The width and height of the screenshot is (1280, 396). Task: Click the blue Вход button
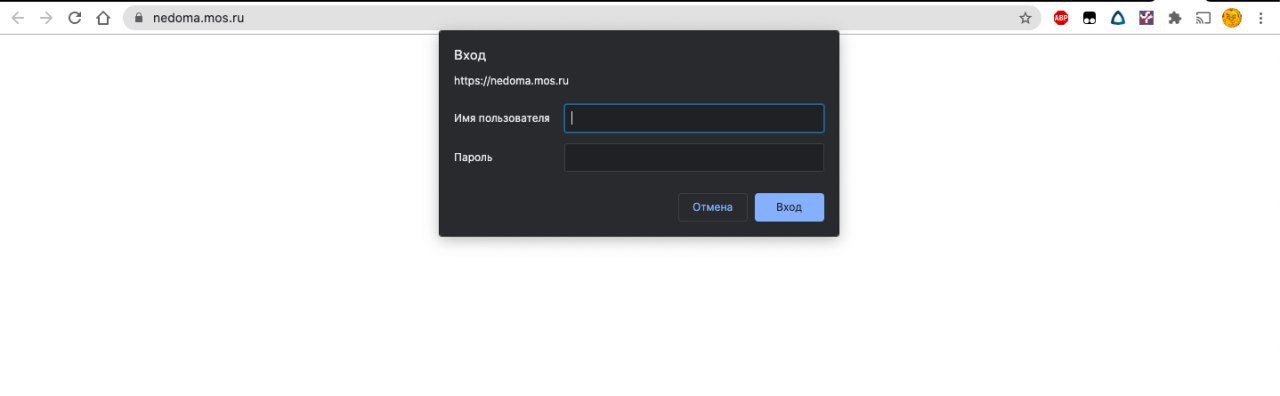coord(789,207)
